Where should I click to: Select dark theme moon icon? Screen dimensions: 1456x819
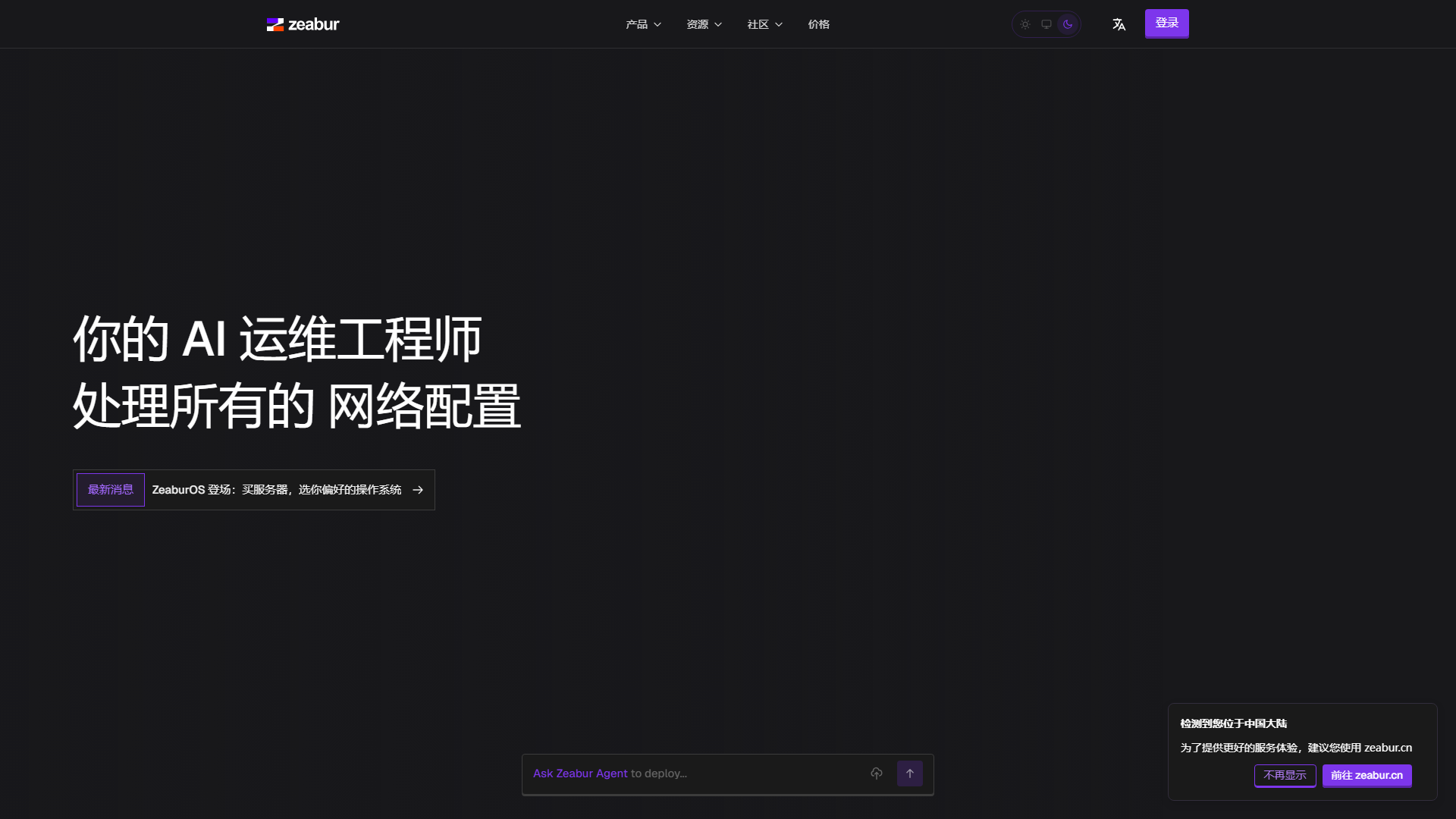1068,24
